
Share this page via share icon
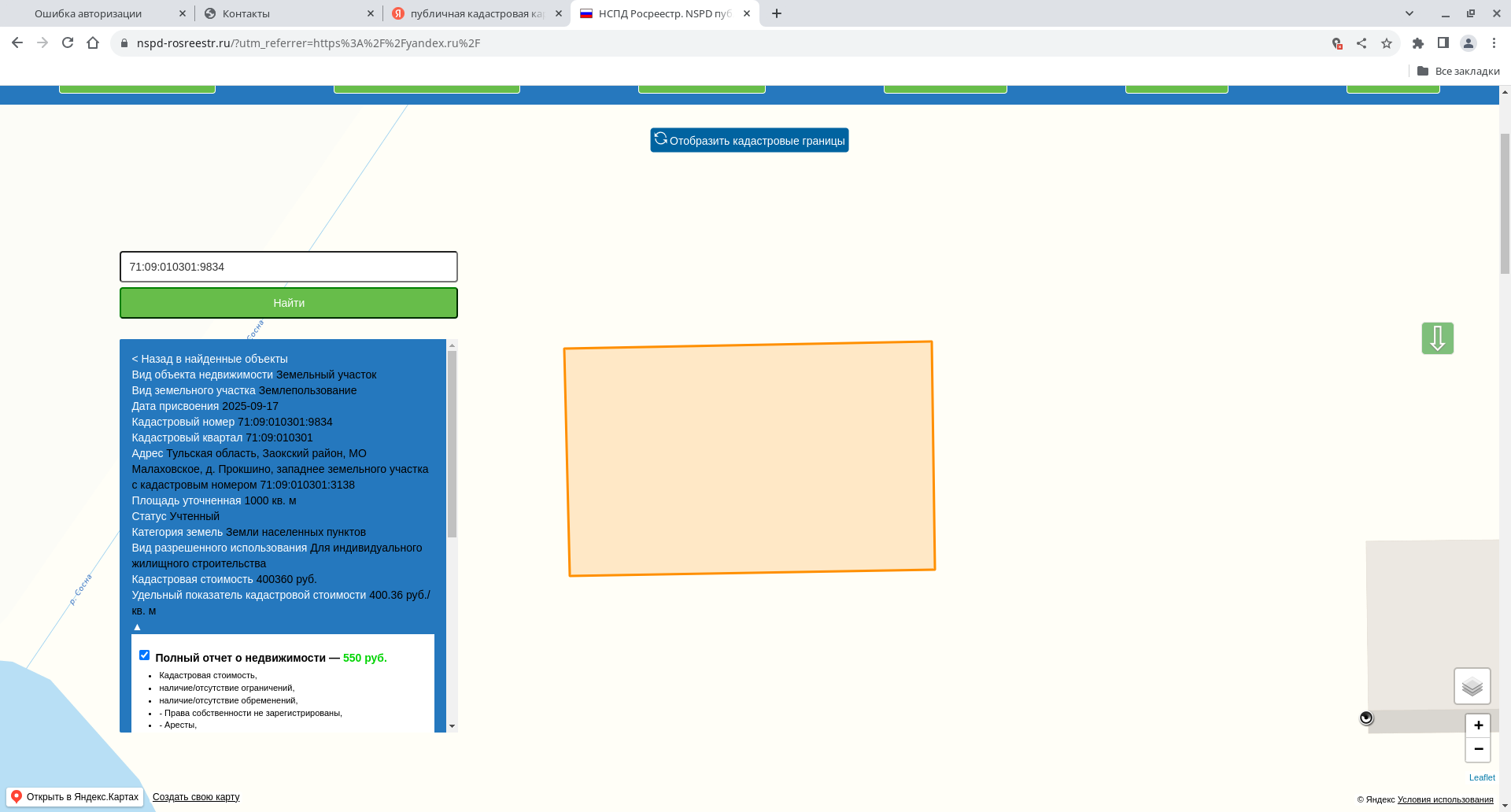coord(1361,43)
